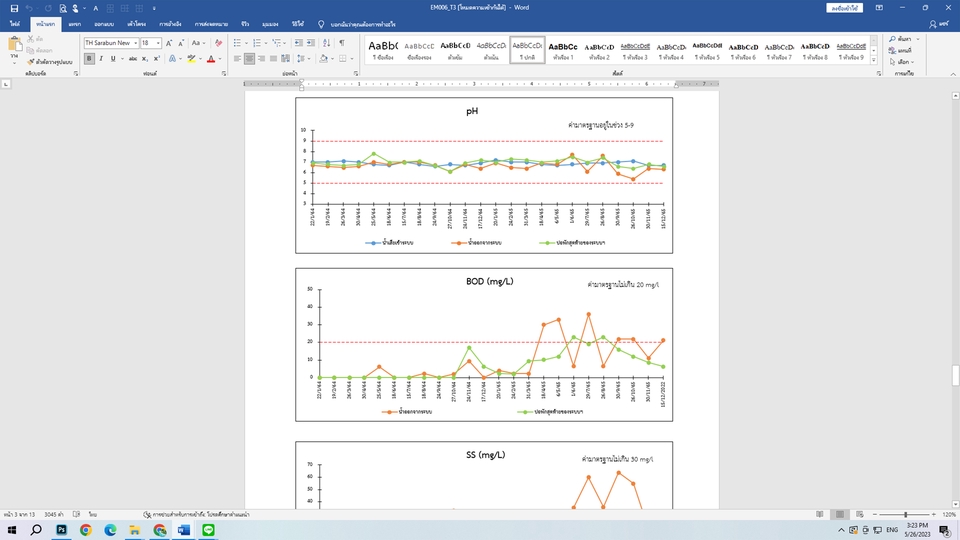
Task: Open the Find search icon
Action: click(x=893, y=39)
